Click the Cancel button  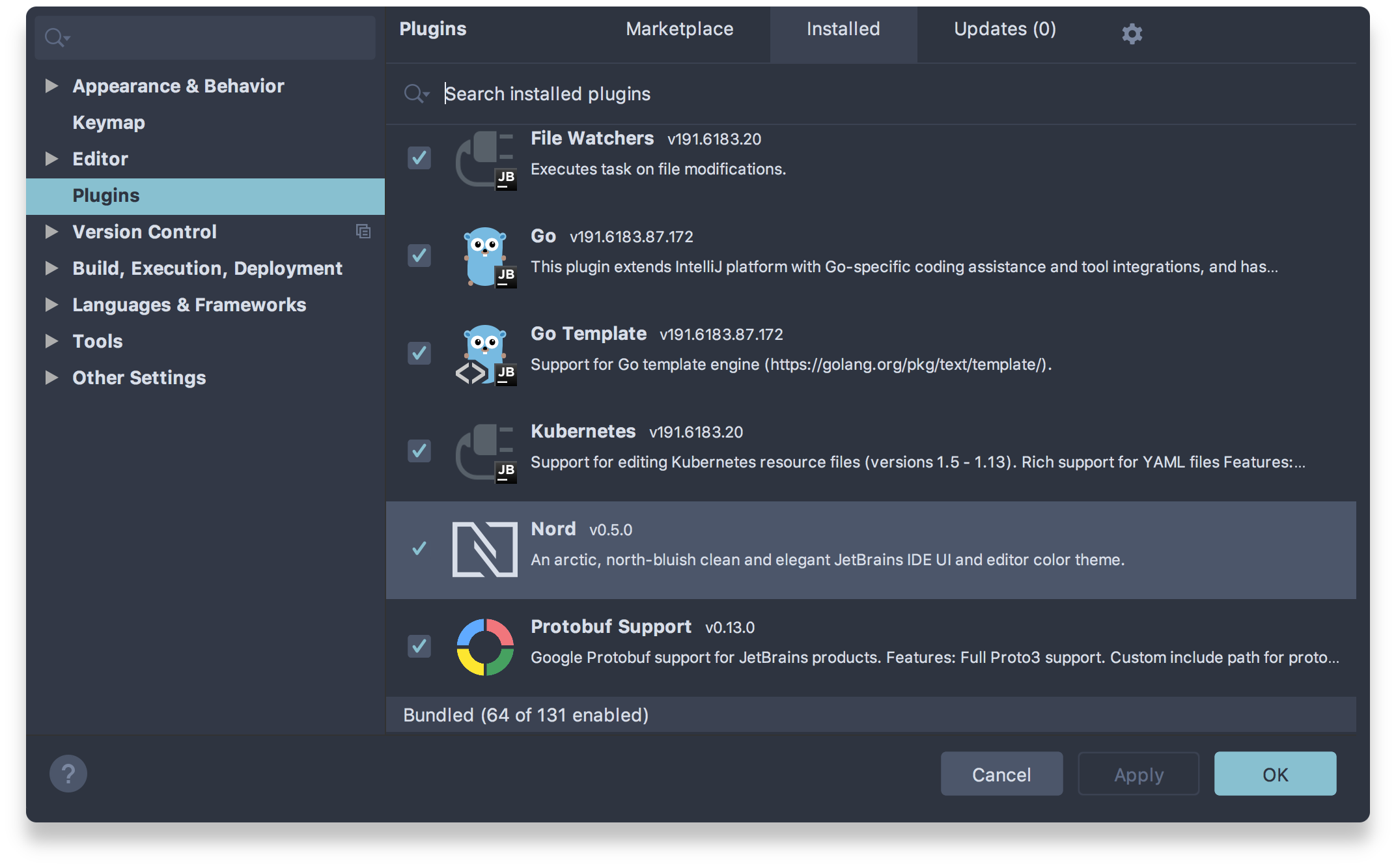(1001, 774)
